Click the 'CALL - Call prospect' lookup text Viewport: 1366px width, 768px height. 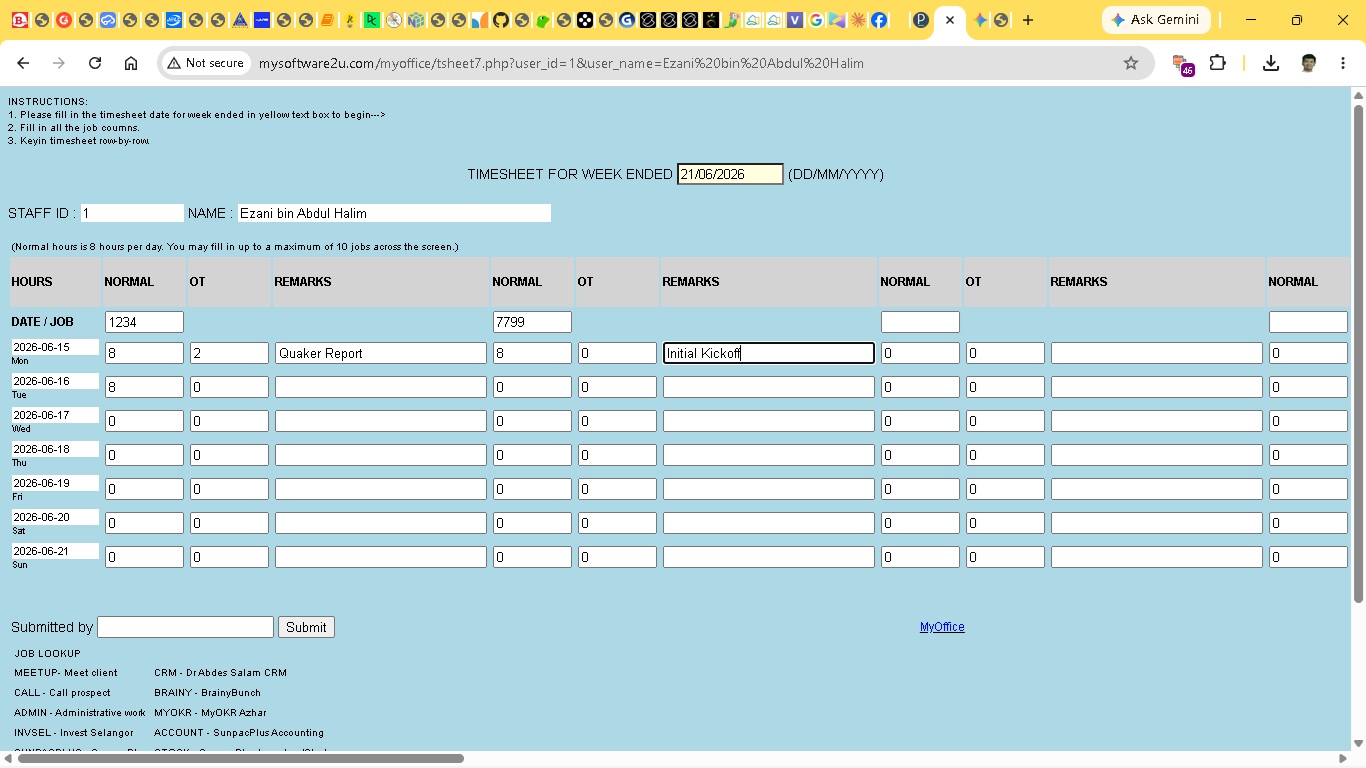pos(62,693)
